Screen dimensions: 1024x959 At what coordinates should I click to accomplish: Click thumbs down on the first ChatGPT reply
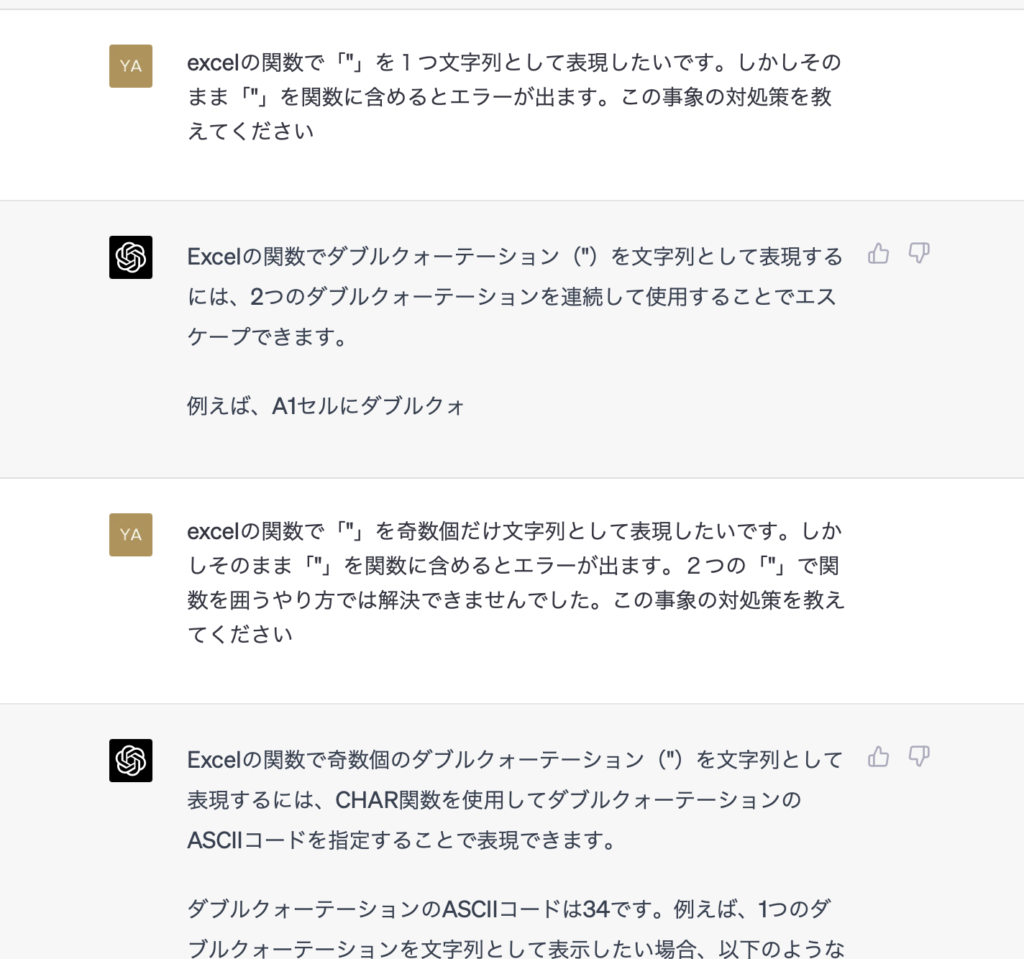tap(919, 253)
